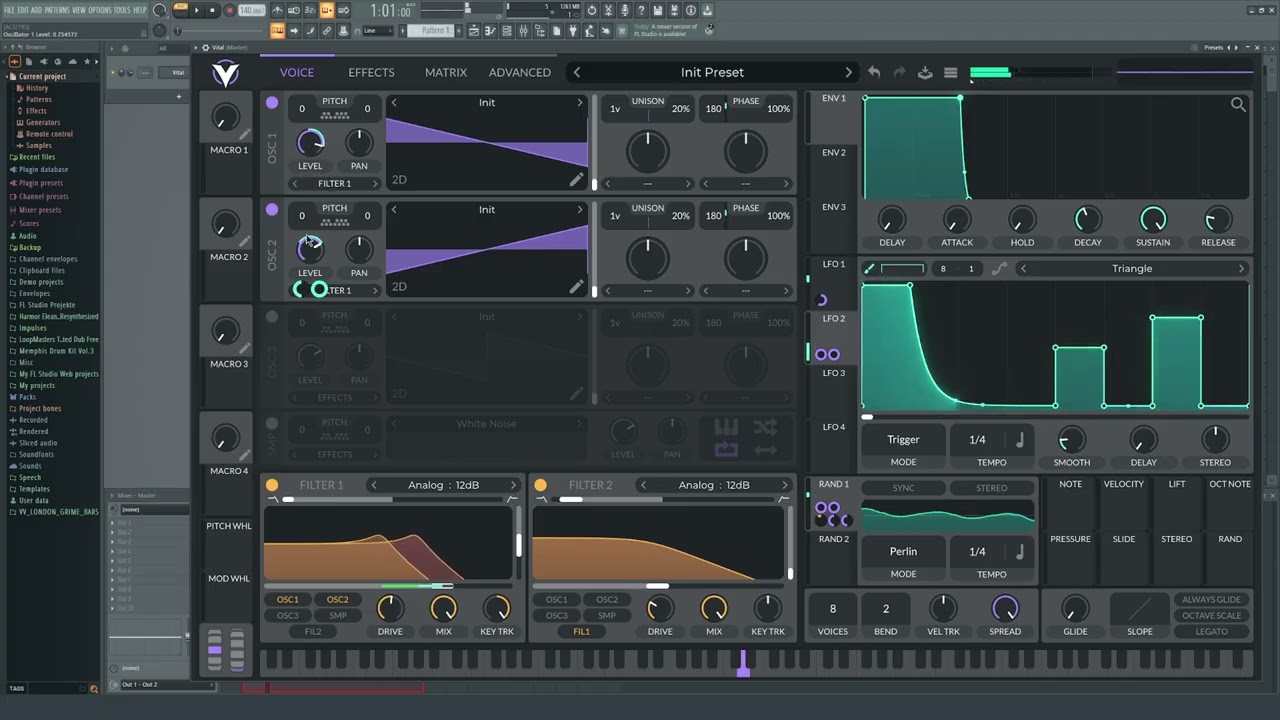Undo the last change in Vital

(x=874, y=72)
